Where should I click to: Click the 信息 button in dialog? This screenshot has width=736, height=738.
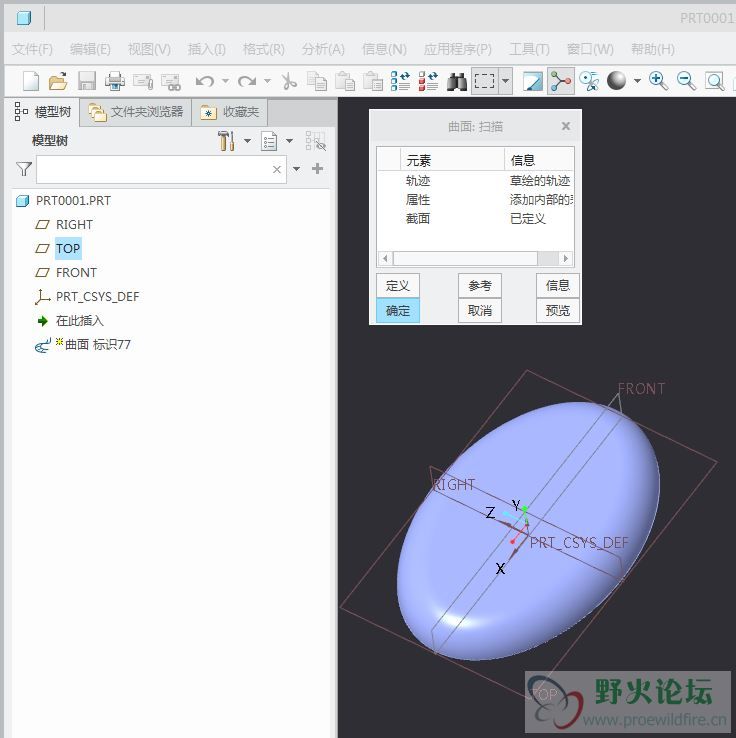click(558, 285)
